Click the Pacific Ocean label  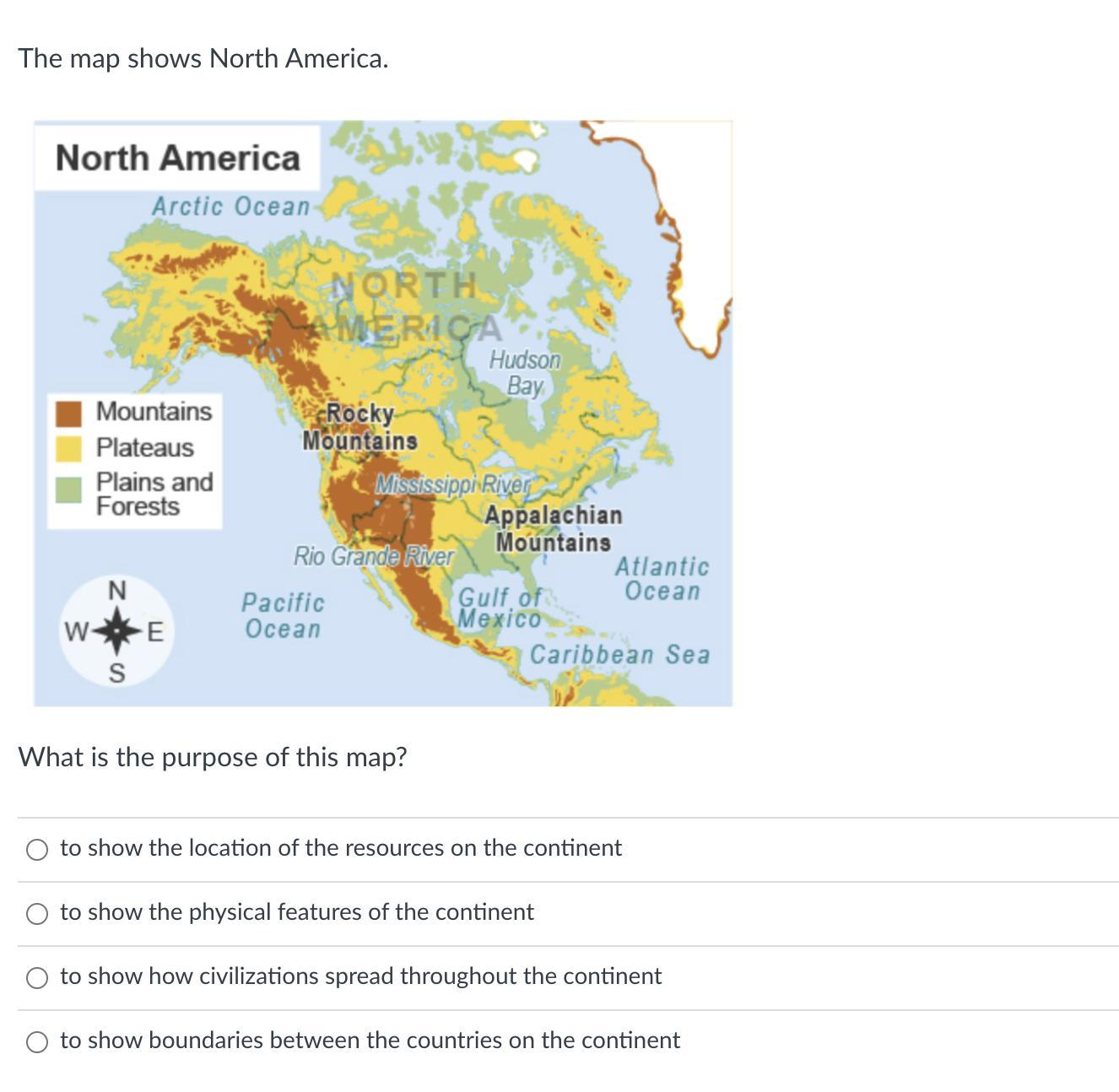[x=283, y=615]
